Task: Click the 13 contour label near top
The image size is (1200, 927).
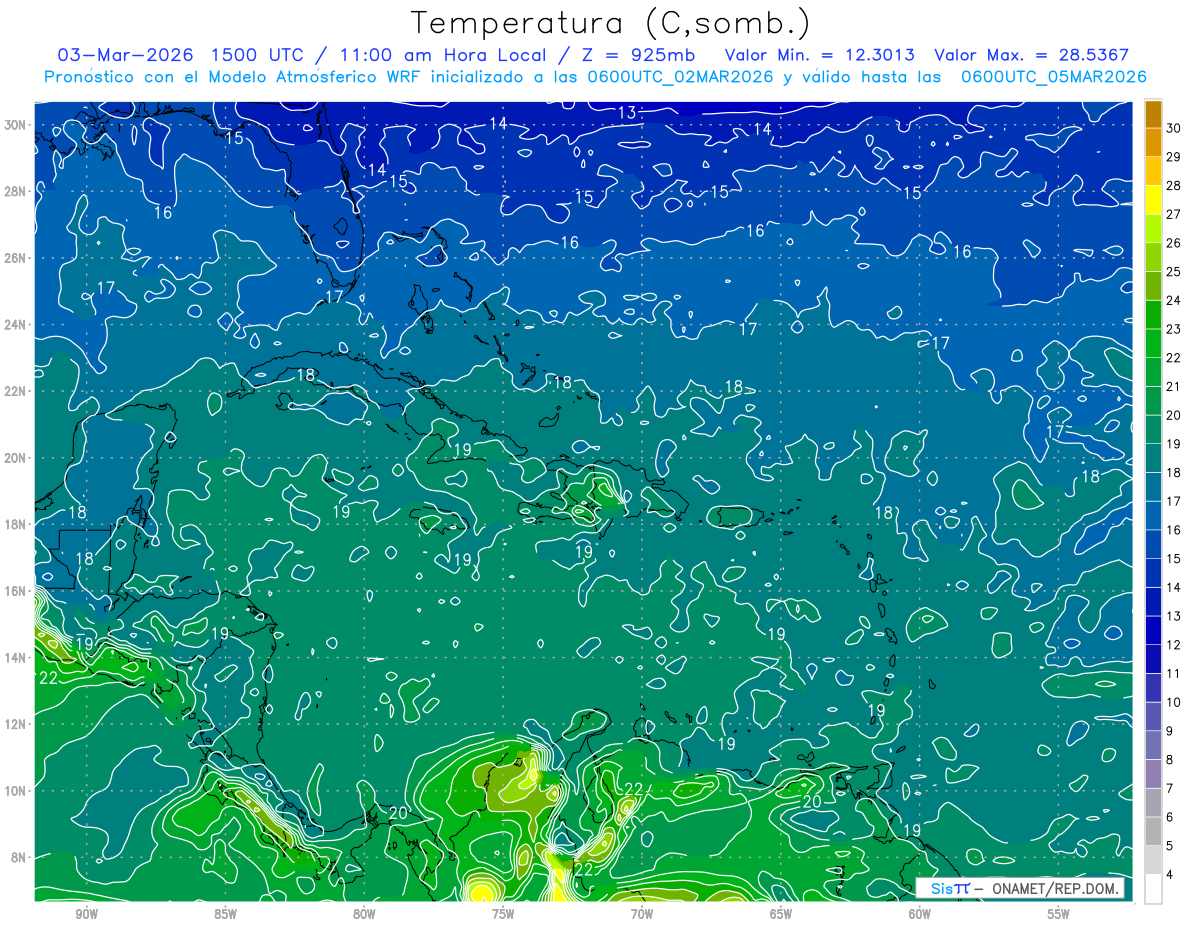Action: 627,112
